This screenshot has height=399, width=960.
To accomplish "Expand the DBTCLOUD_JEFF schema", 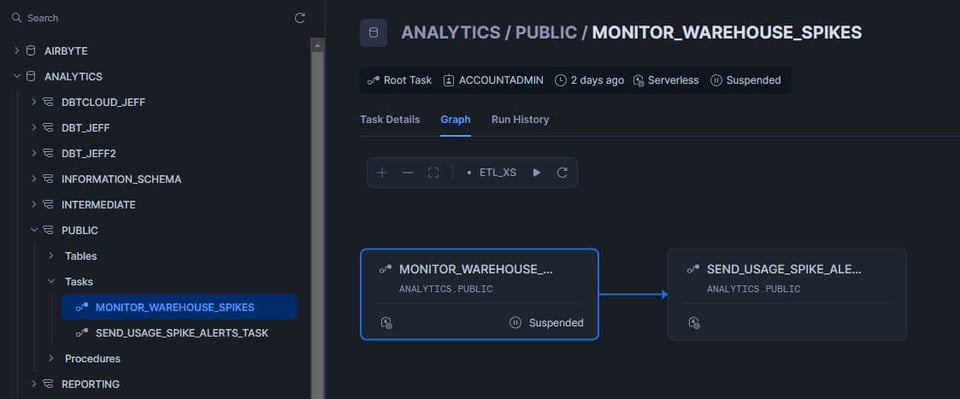I will [x=34, y=102].
